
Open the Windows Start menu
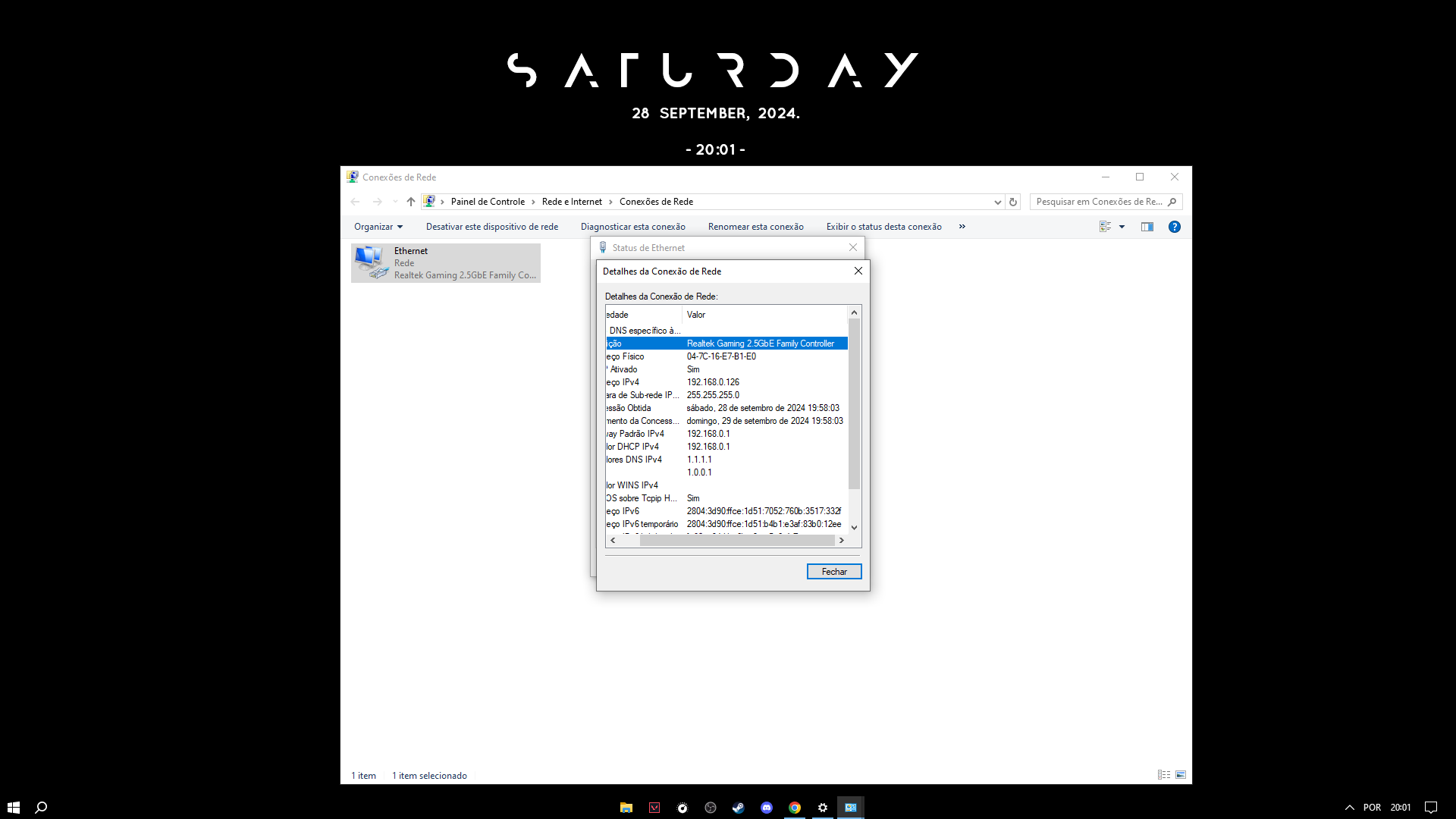14,808
